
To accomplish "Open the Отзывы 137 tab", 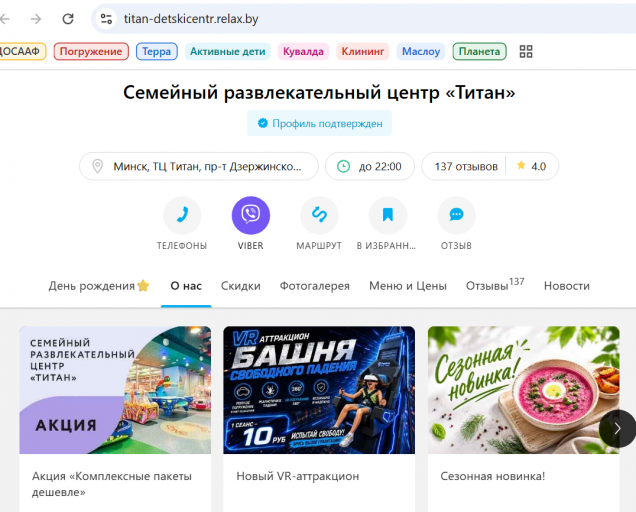I will (x=495, y=285).
